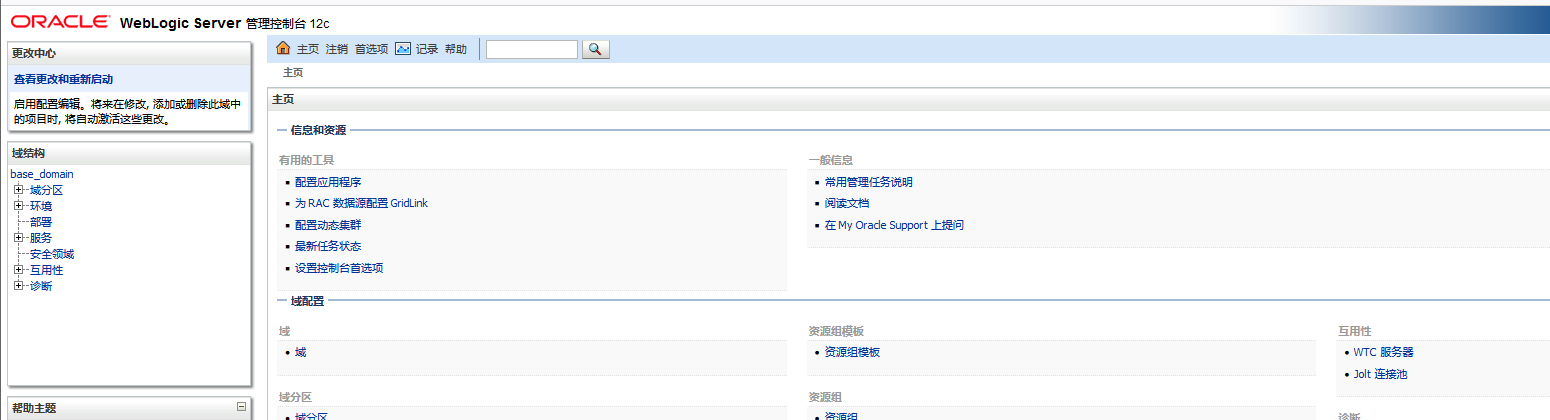Image resolution: width=1550 pixels, height=420 pixels.
Task: Select 诊断 tree label
Action: (x=41, y=286)
